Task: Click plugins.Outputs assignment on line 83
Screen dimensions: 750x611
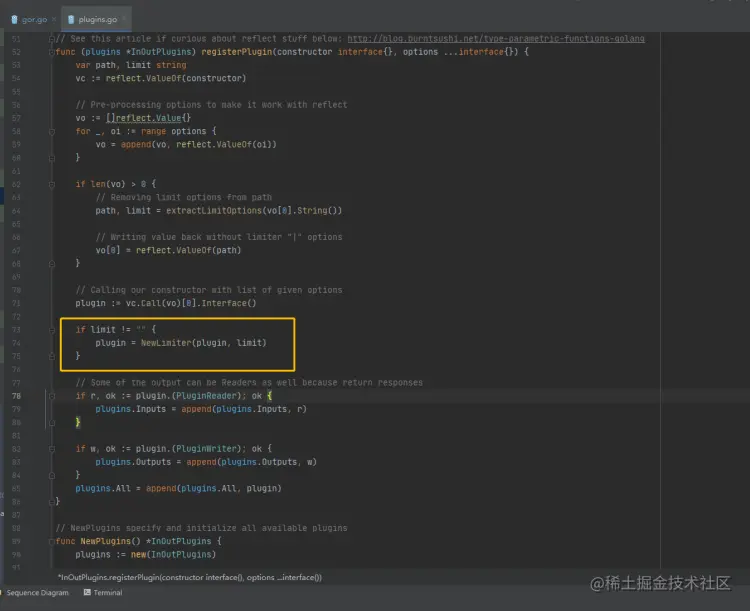Action: tap(206, 462)
